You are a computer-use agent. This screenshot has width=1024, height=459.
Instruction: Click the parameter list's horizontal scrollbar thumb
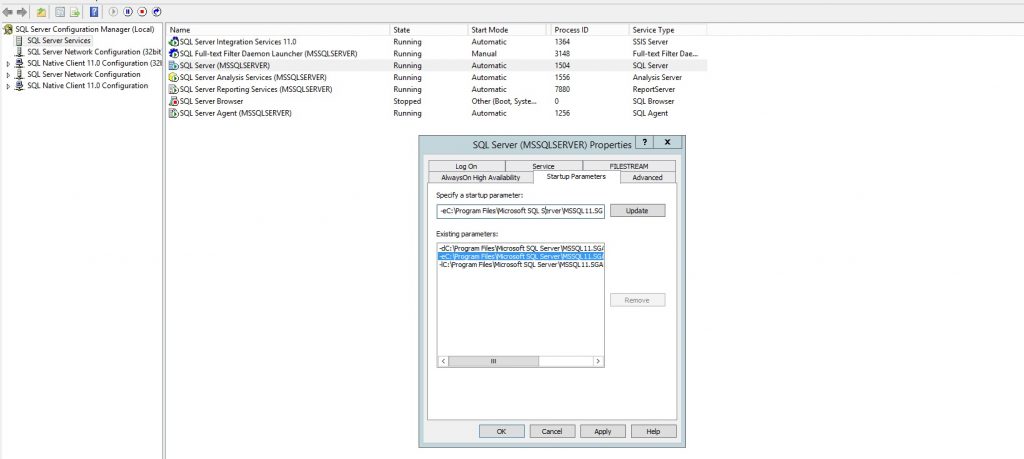pyautogui.click(x=494, y=361)
